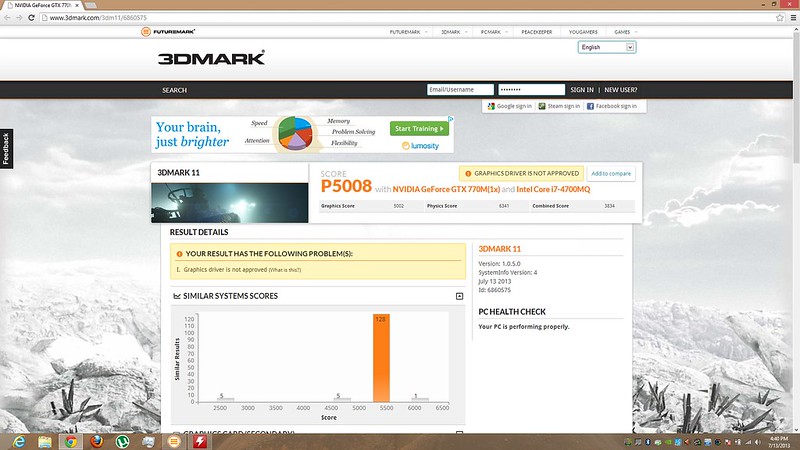Screen dimensions: 800x450
Task: Click the Facebook sign in icon
Action: (590, 106)
